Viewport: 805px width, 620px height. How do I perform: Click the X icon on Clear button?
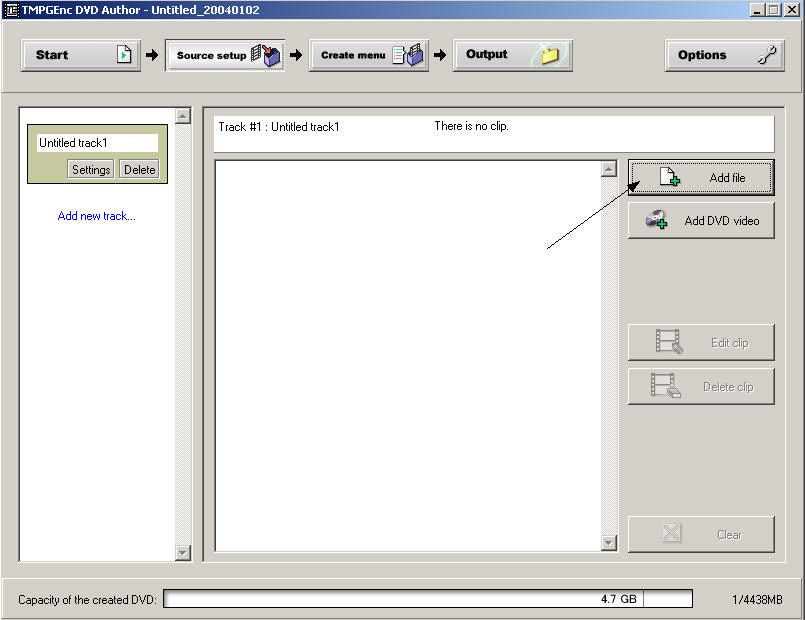coord(672,533)
